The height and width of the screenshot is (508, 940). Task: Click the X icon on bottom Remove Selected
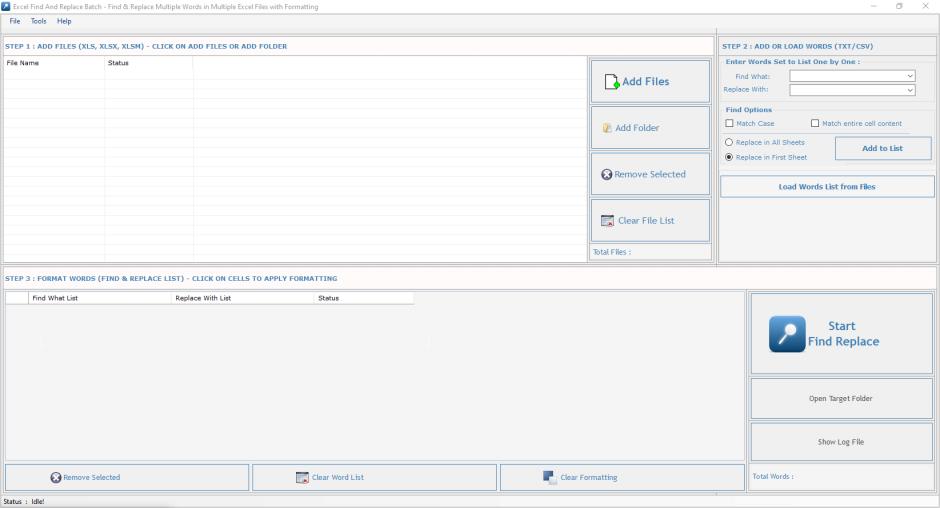tap(56, 477)
